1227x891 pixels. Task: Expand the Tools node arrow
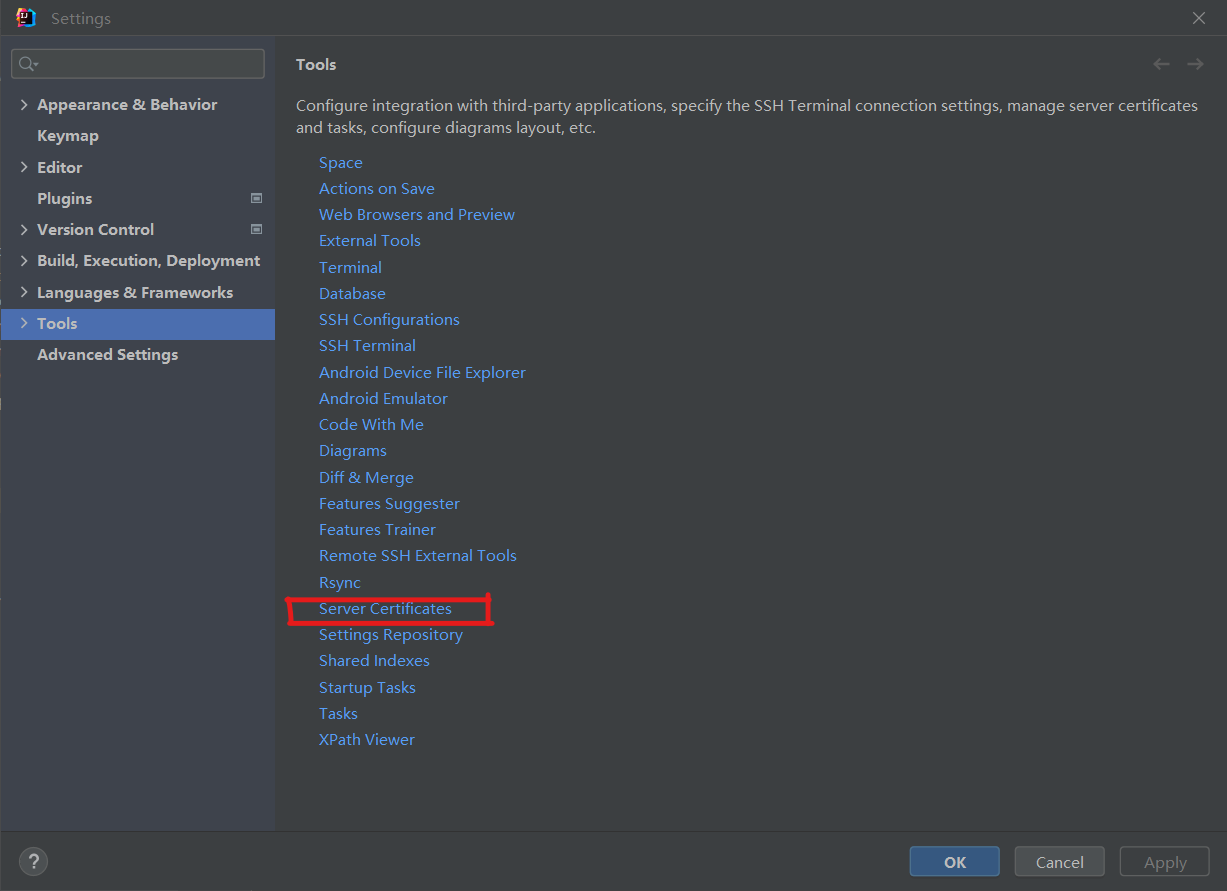point(24,323)
